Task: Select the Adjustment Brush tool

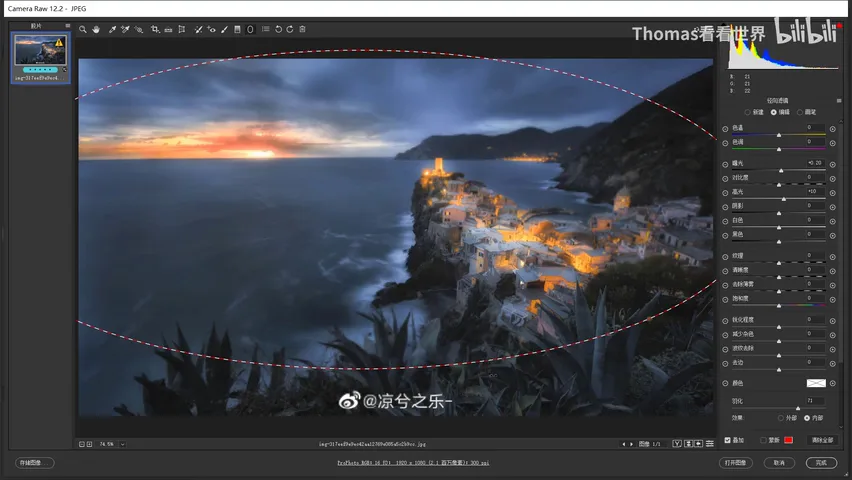Action: coord(224,29)
